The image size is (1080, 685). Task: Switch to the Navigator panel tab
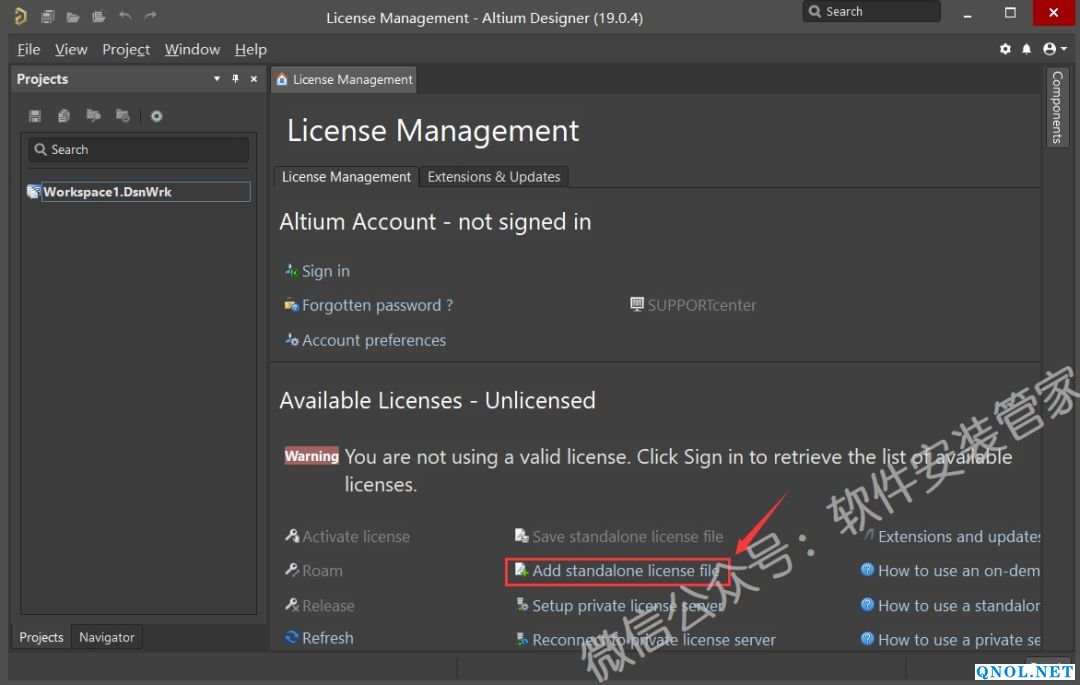pyautogui.click(x=107, y=637)
